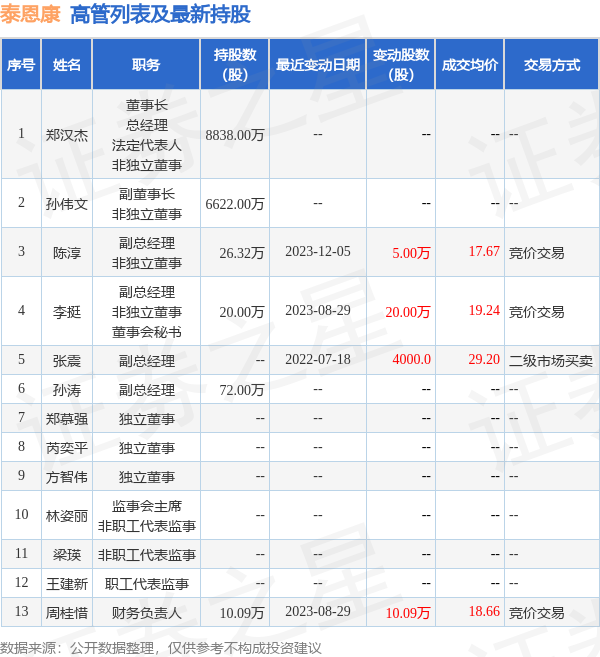Click row number 10
The height and width of the screenshot is (657, 600).
click(21, 515)
